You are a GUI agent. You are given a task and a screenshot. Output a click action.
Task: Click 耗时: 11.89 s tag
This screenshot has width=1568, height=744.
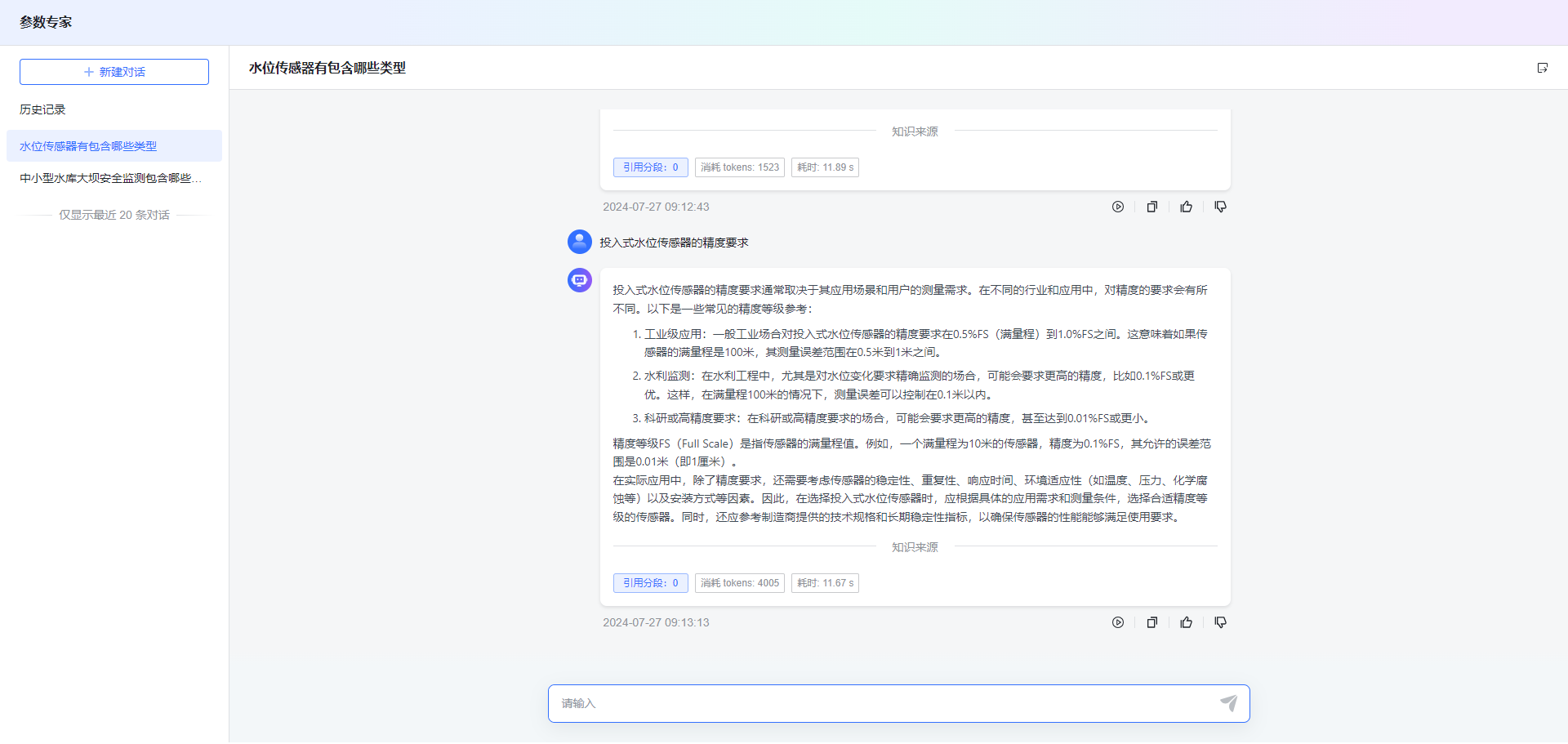click(825, 167)
